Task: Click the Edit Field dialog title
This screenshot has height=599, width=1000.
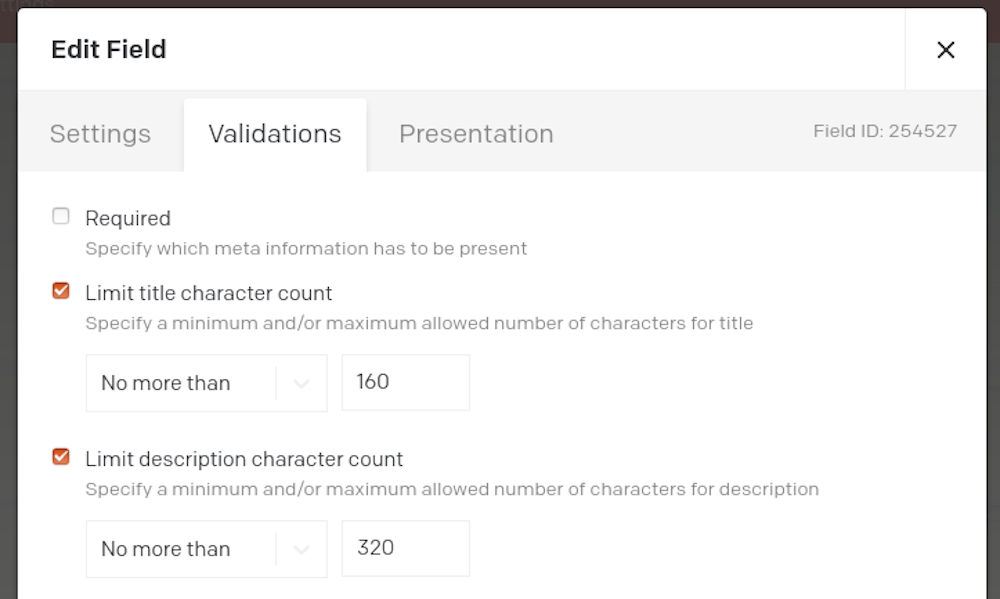Action: pyautogui.click(x=109, y=49)
